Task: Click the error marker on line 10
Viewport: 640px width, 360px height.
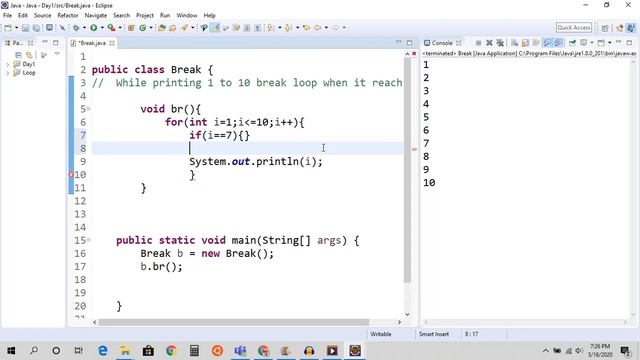Action: coord(71,175)
